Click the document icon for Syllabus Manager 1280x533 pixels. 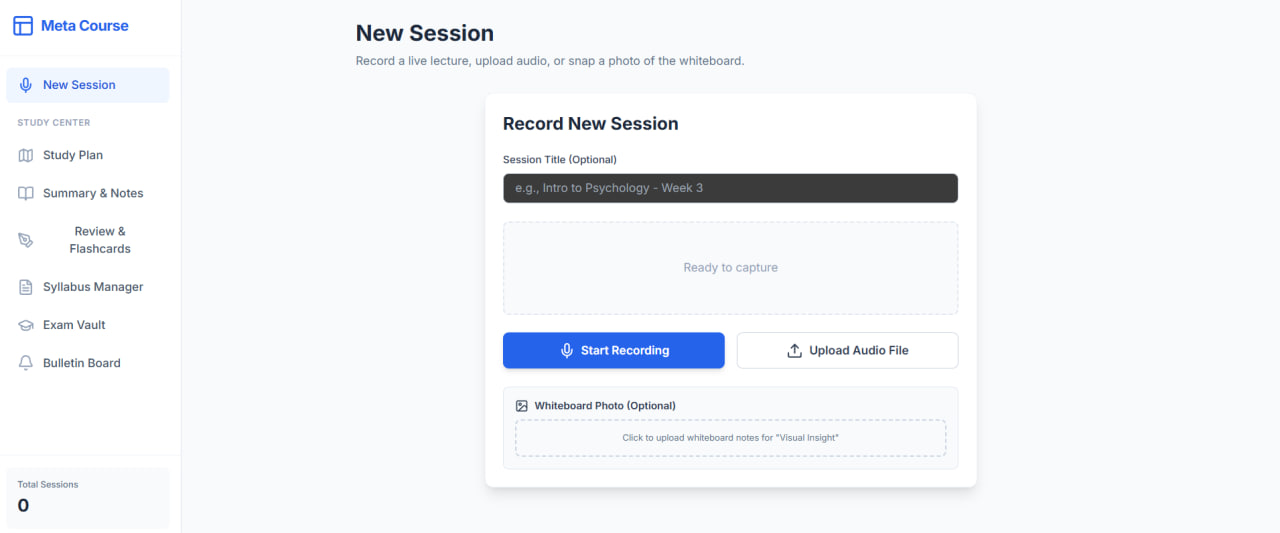pos(26,287)
